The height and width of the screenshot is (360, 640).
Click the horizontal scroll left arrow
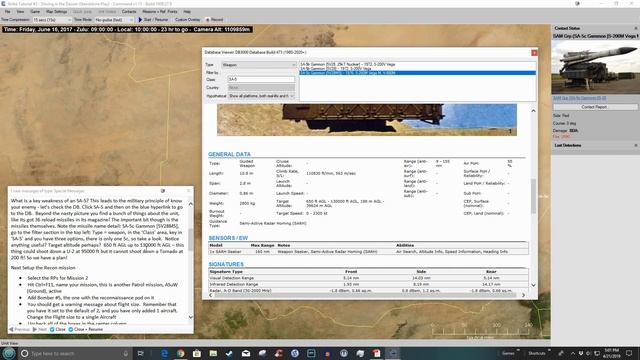(211, 295)
